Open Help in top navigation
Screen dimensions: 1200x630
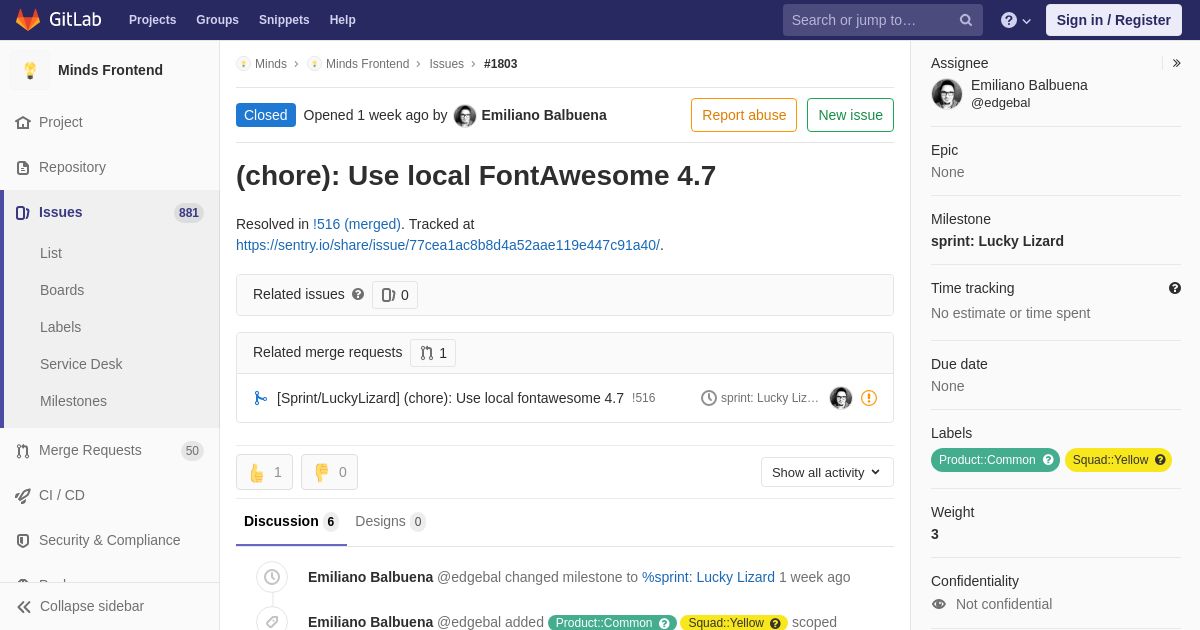(343, 20)
